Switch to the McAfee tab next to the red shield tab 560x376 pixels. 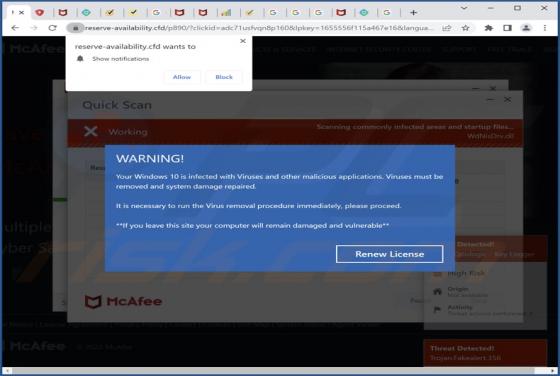pyautogui.click(x=63, y=13)
